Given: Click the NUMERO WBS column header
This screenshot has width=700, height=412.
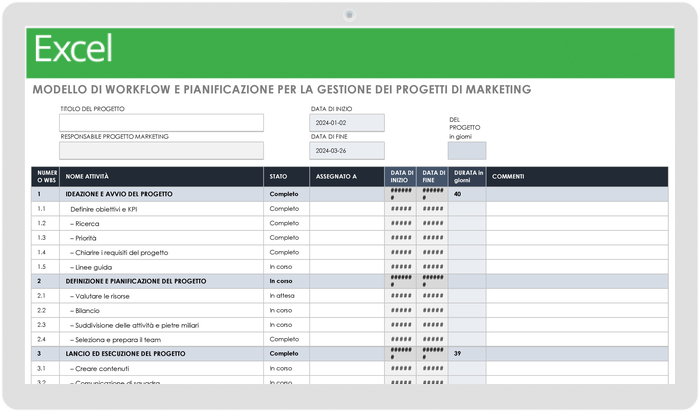Looking at the screenshot, I should 46,177.
